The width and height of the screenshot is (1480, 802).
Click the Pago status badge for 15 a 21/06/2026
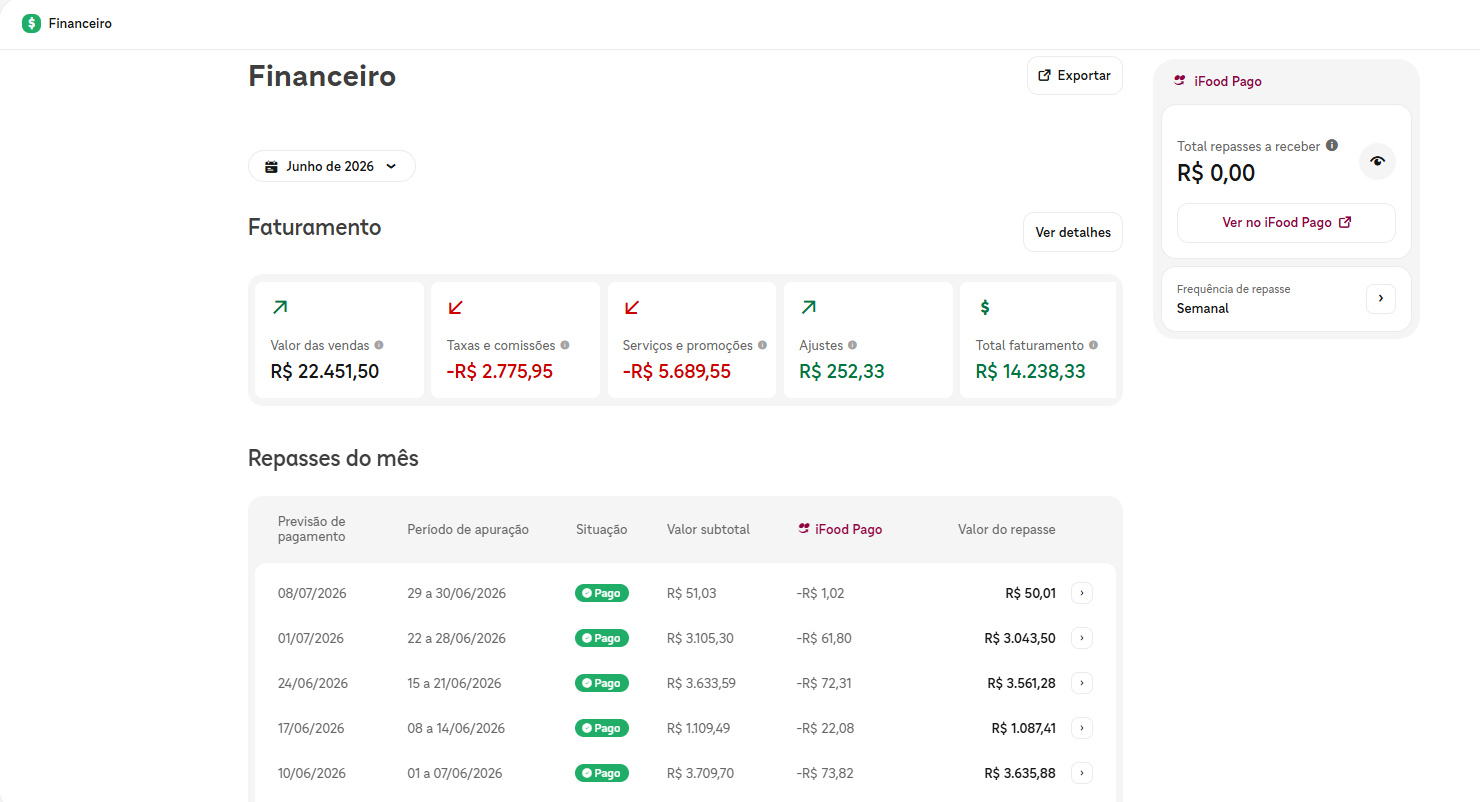(602, 683)
